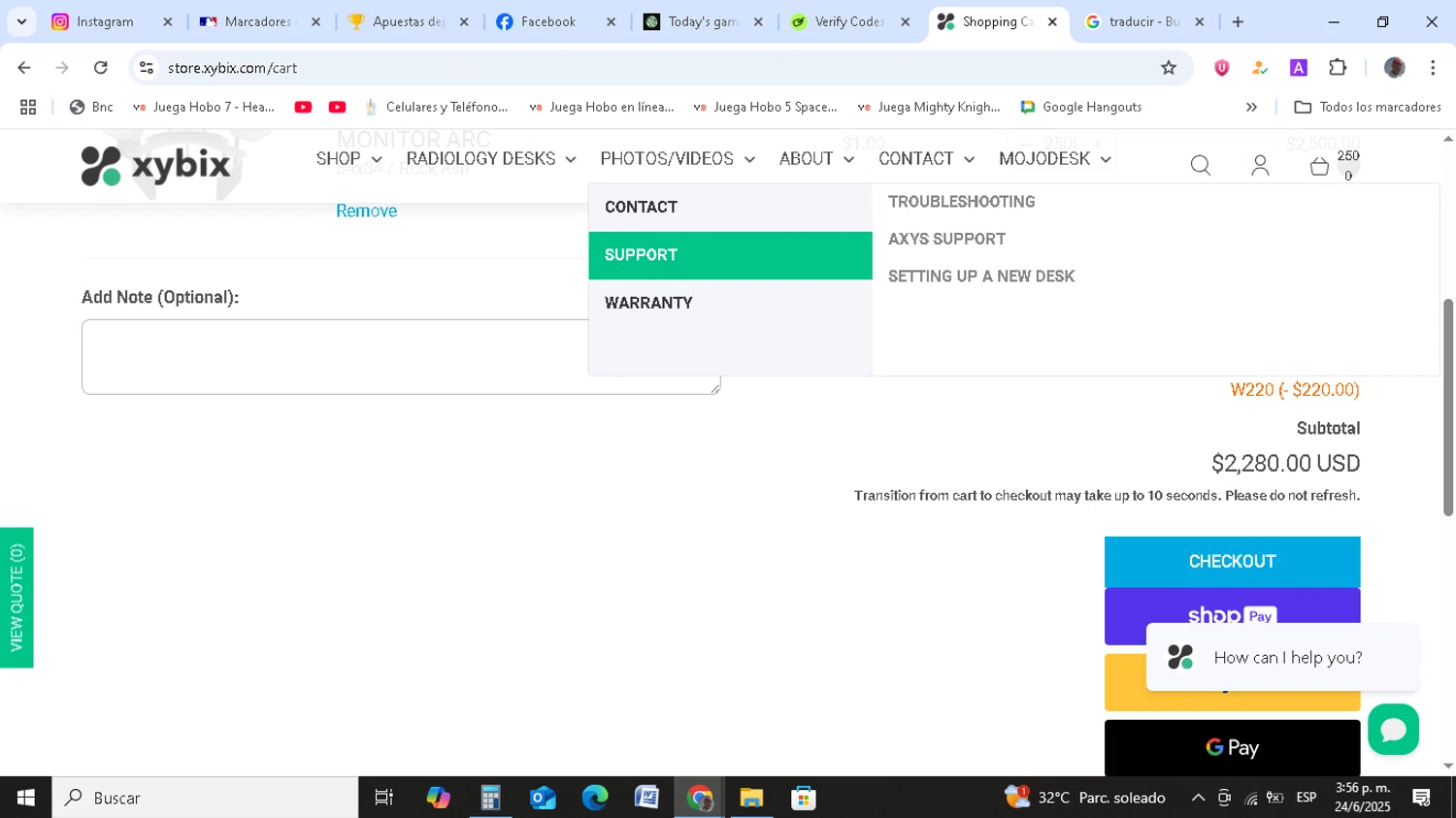
Task: Open Windows Start menu
Action: click(x=26, y=798)
